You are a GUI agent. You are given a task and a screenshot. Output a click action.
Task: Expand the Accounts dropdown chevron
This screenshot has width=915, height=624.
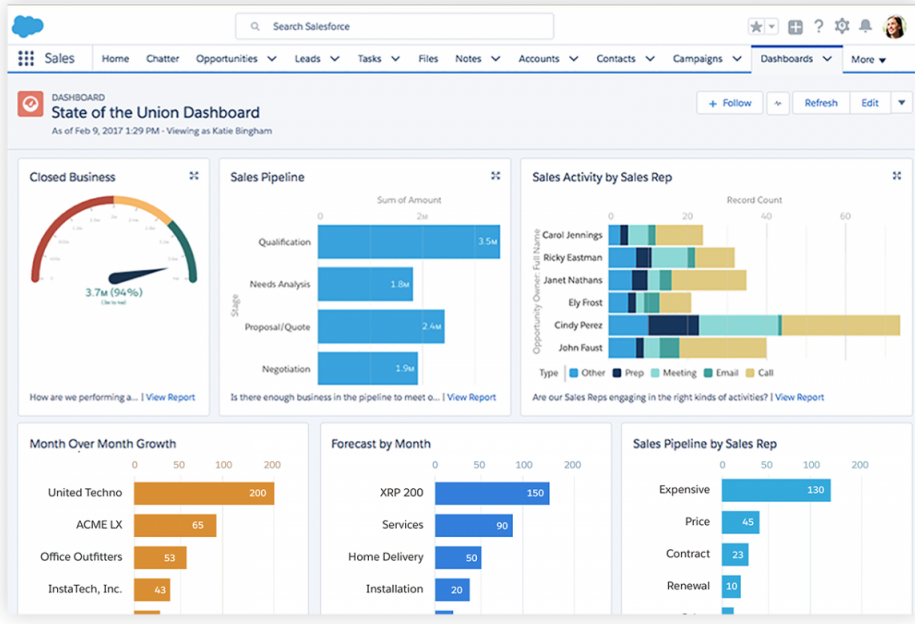tap(574, 58)
